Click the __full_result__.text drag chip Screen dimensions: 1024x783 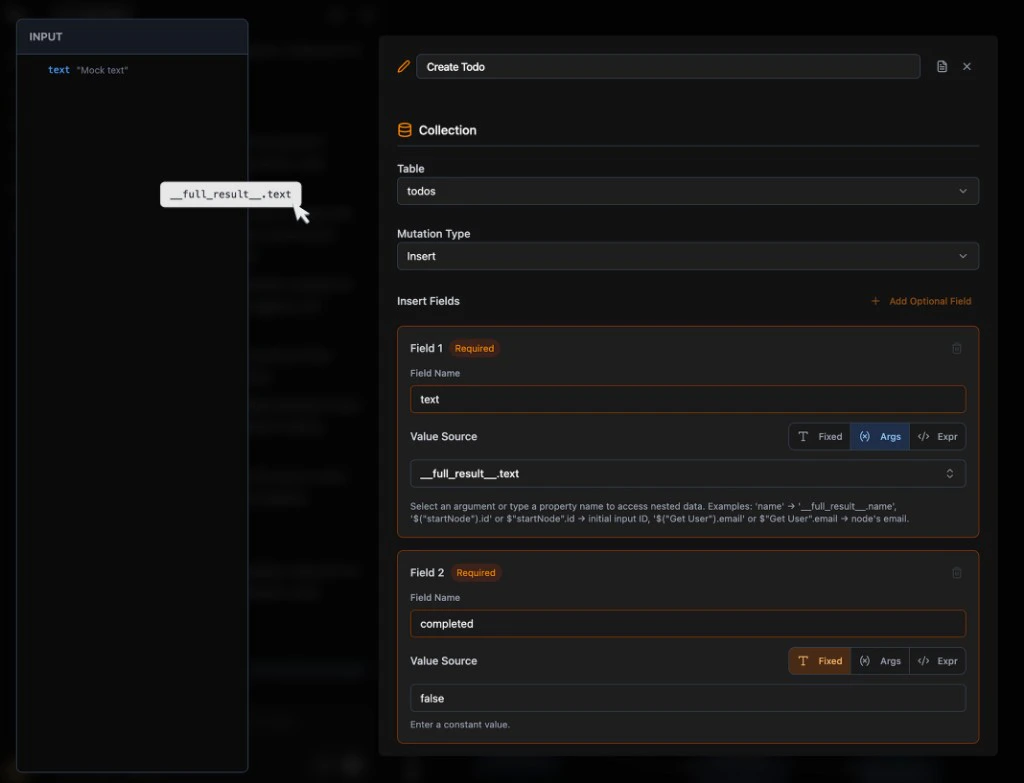(x=231, y=194)
